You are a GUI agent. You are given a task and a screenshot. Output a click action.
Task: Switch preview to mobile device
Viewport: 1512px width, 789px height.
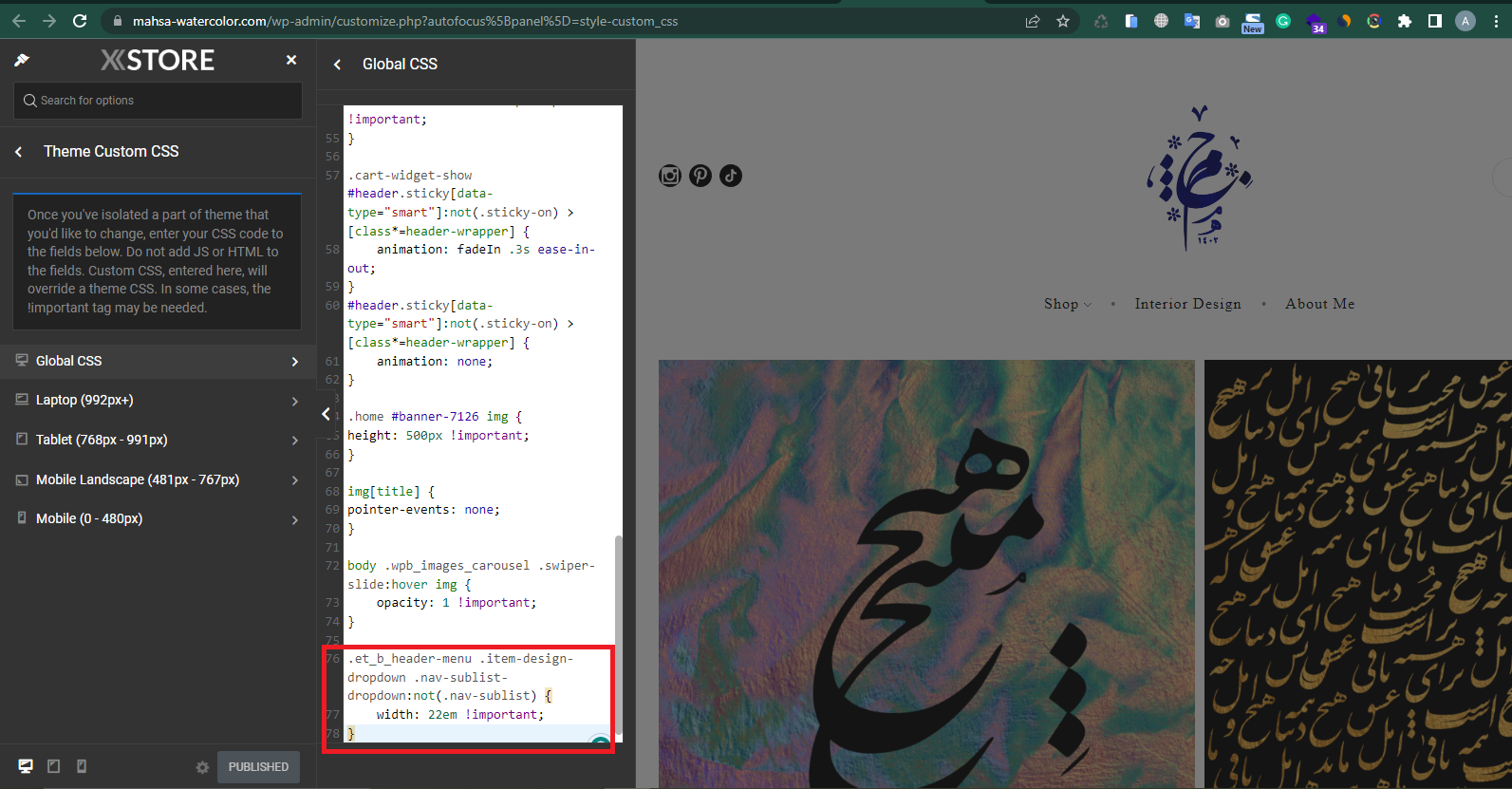[82, 766]
